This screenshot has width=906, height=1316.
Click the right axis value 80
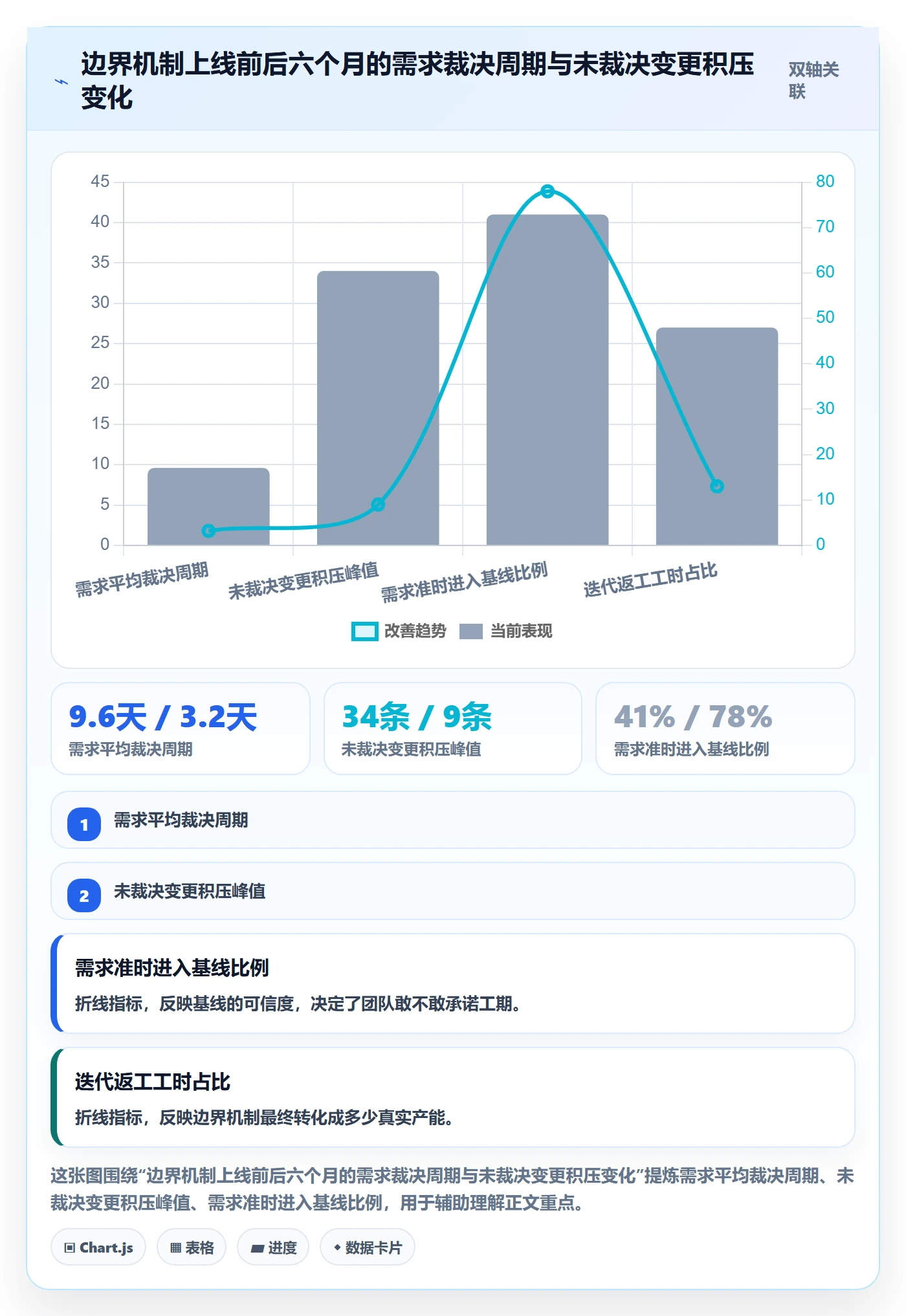tap(825, 181)
